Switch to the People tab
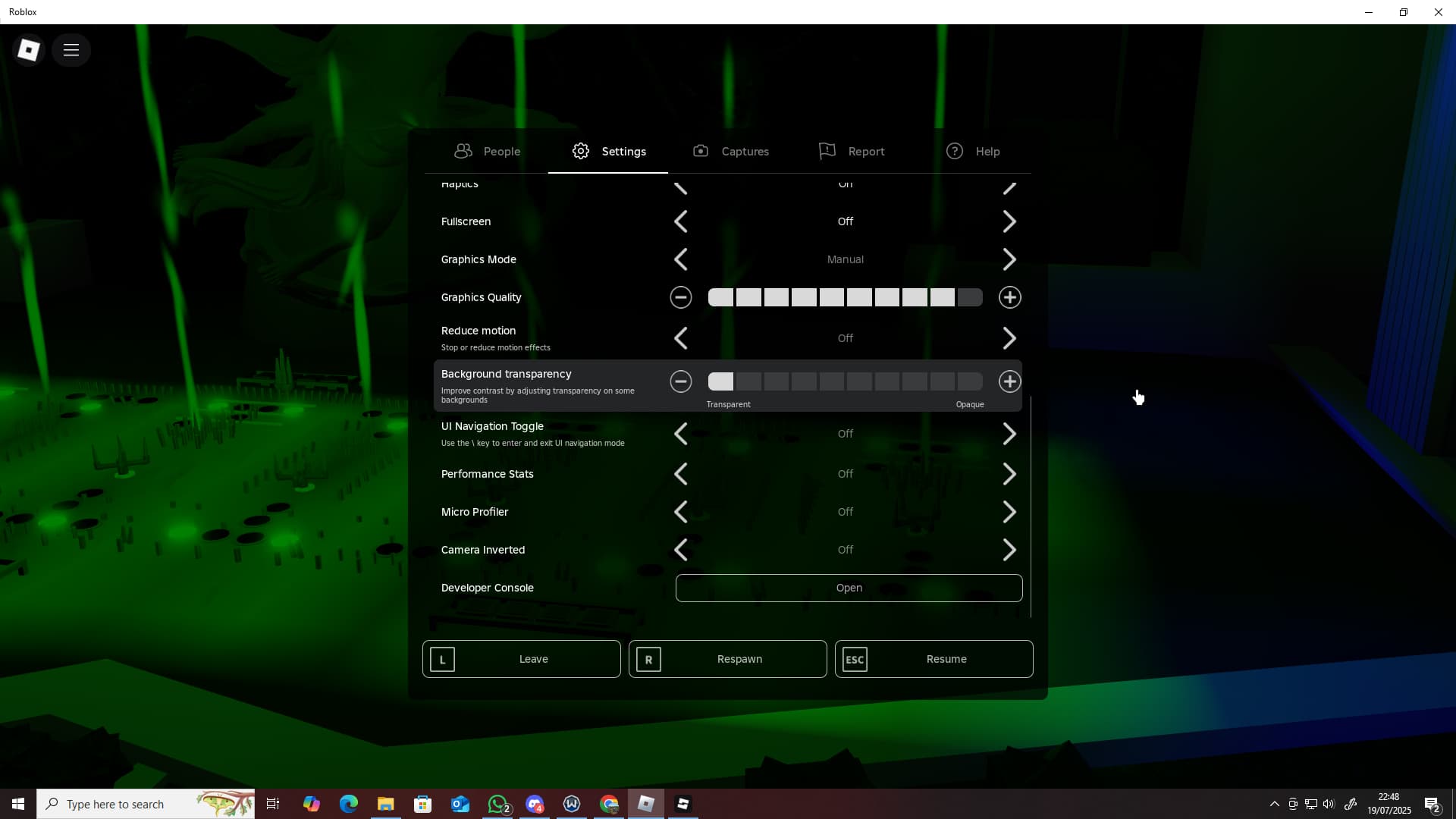 (x=487, y=151)
